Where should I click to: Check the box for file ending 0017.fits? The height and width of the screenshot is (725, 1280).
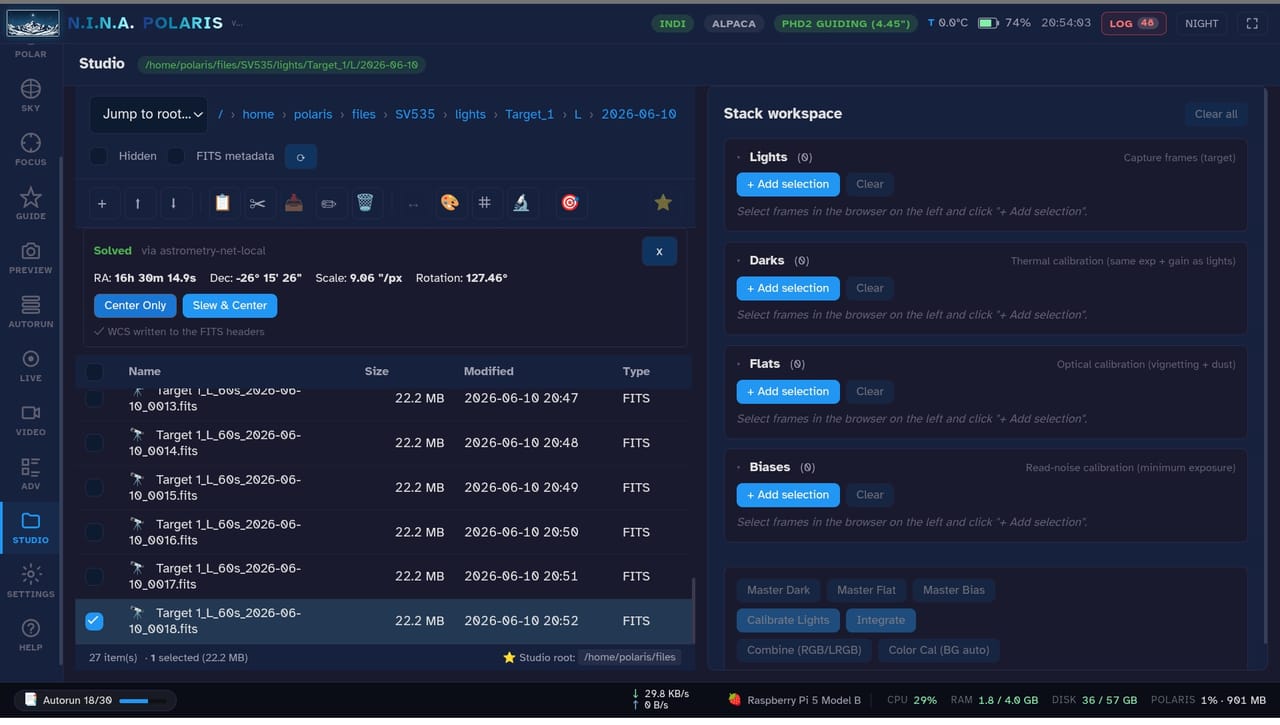click(94, 577)
